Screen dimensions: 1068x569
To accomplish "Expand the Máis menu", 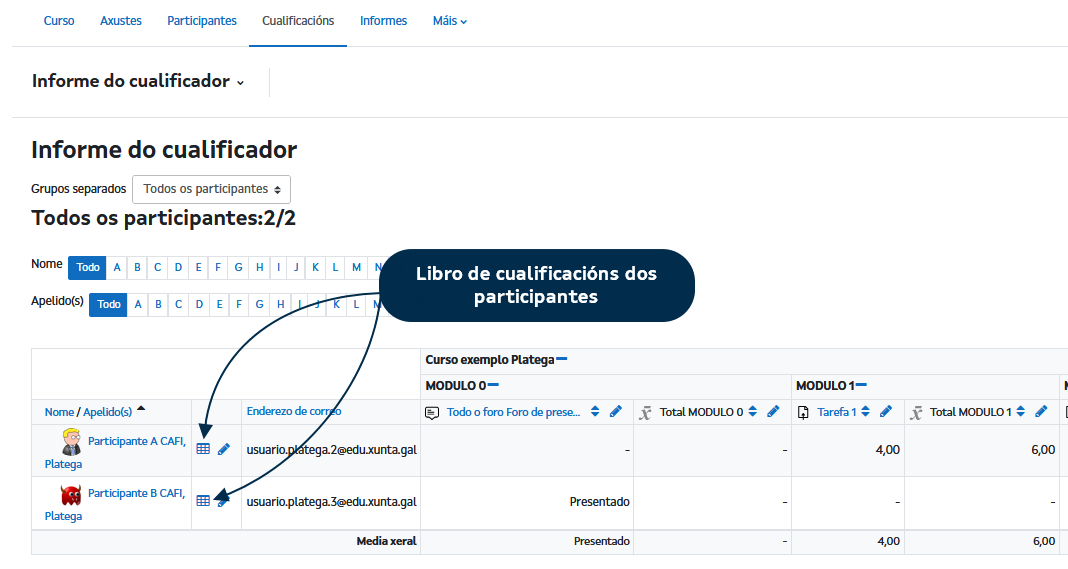I will [450, 21].
